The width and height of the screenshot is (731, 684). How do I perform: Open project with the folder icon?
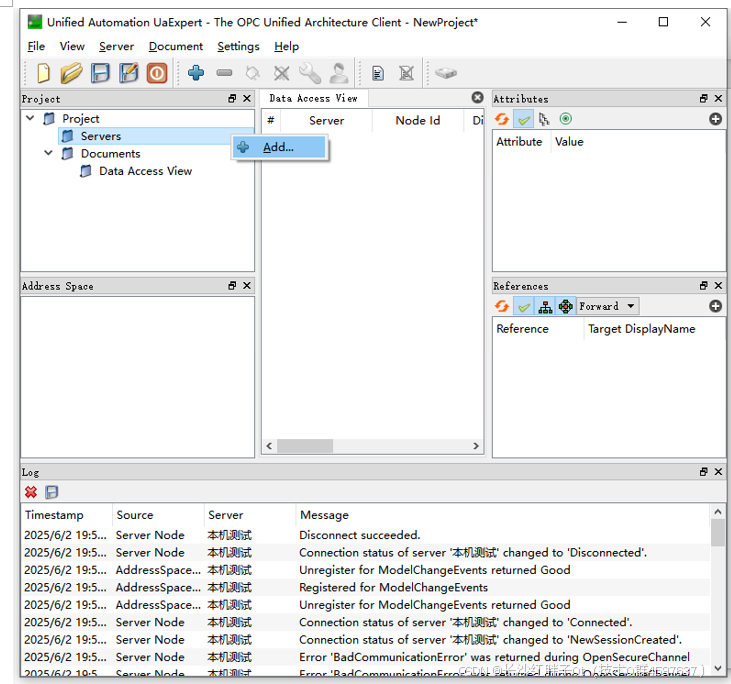tap(71, 73)
